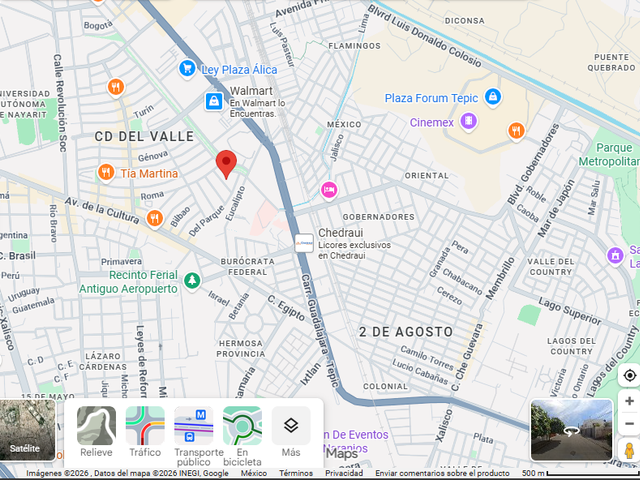The image size is (640, 480).
Task: Click the BURÓCRATA FEDERAL neighborhood label
Action: pyautogui.click(x=247, y=267)
